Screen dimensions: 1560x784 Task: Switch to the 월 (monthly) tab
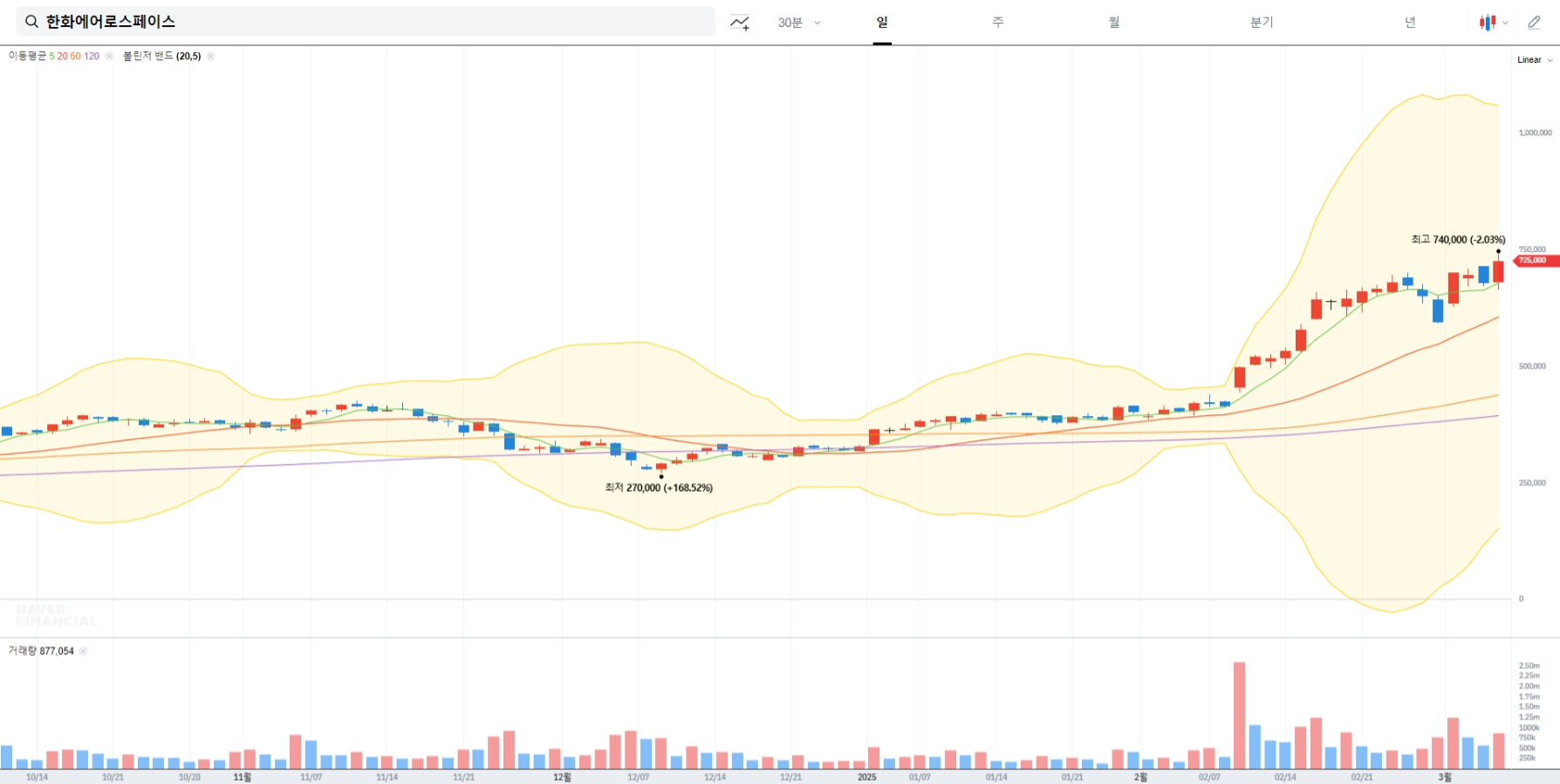point(1114,23)
